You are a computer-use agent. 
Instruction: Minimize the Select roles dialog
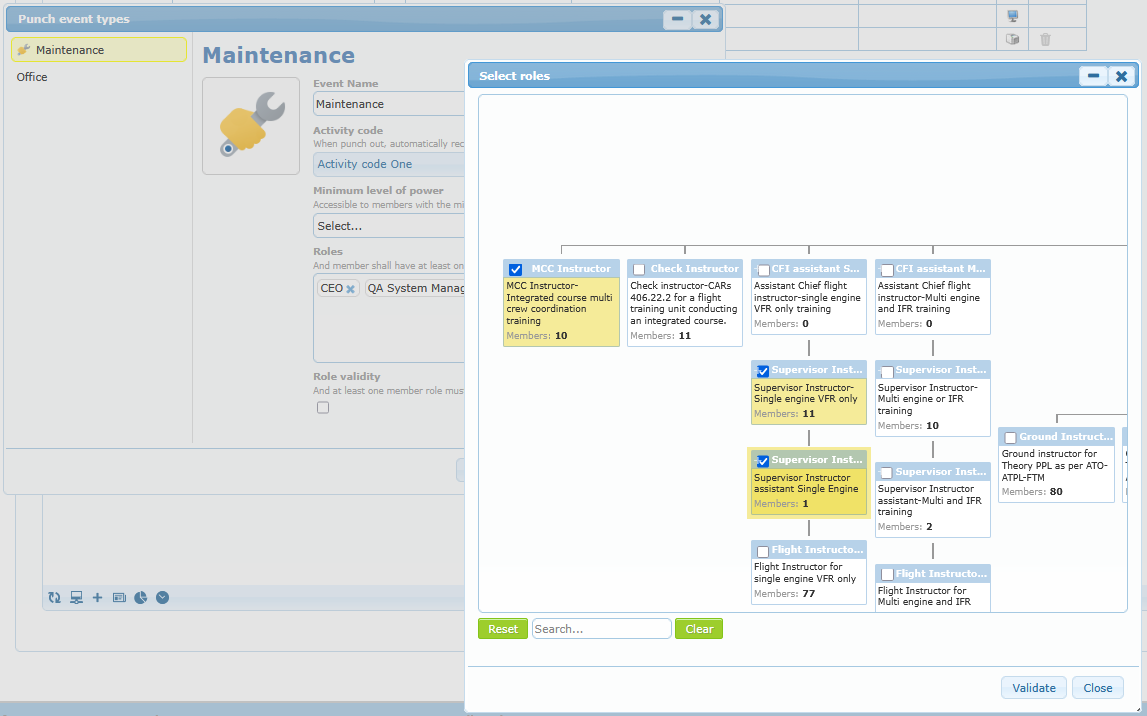1093,76
